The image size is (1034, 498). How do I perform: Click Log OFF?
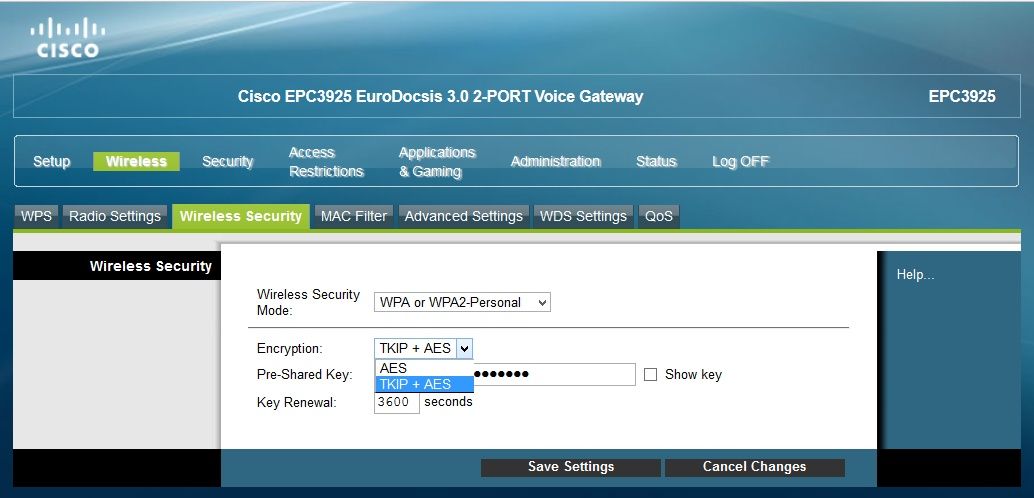tap(741, 162)
